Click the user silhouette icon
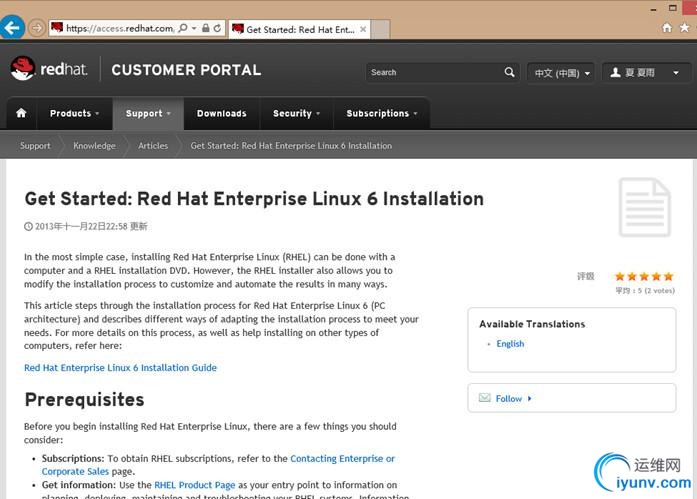Viewport: 697px width, 499px height. (x=615, y=72)
